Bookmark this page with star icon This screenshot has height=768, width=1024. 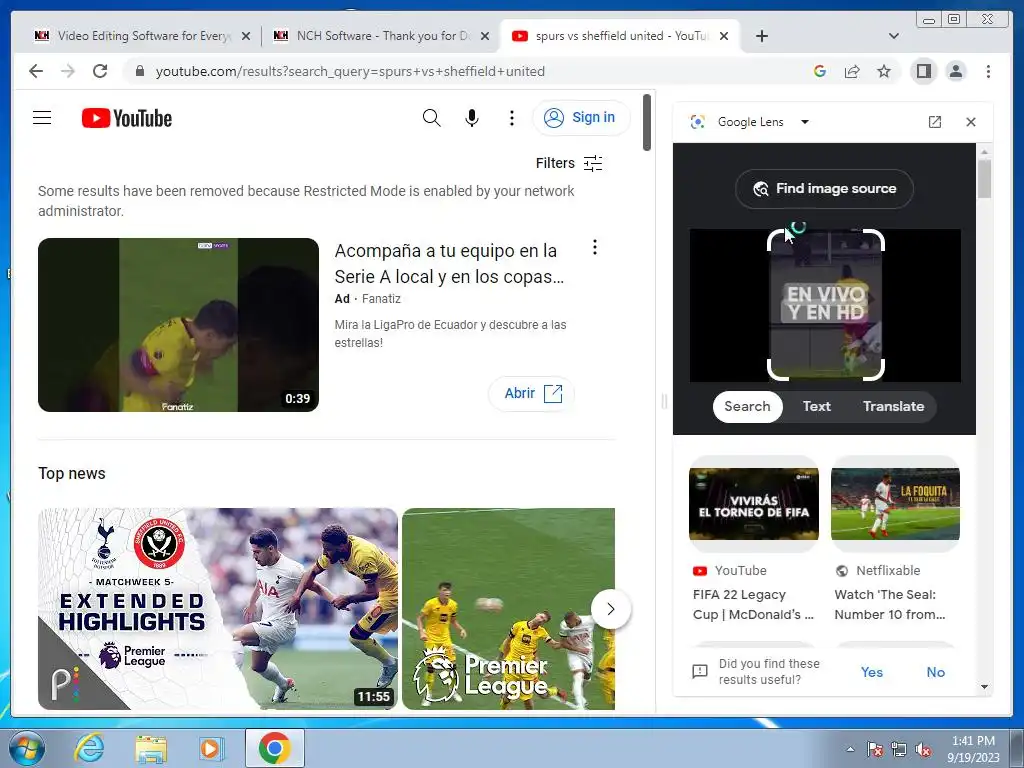coord(884,71)
